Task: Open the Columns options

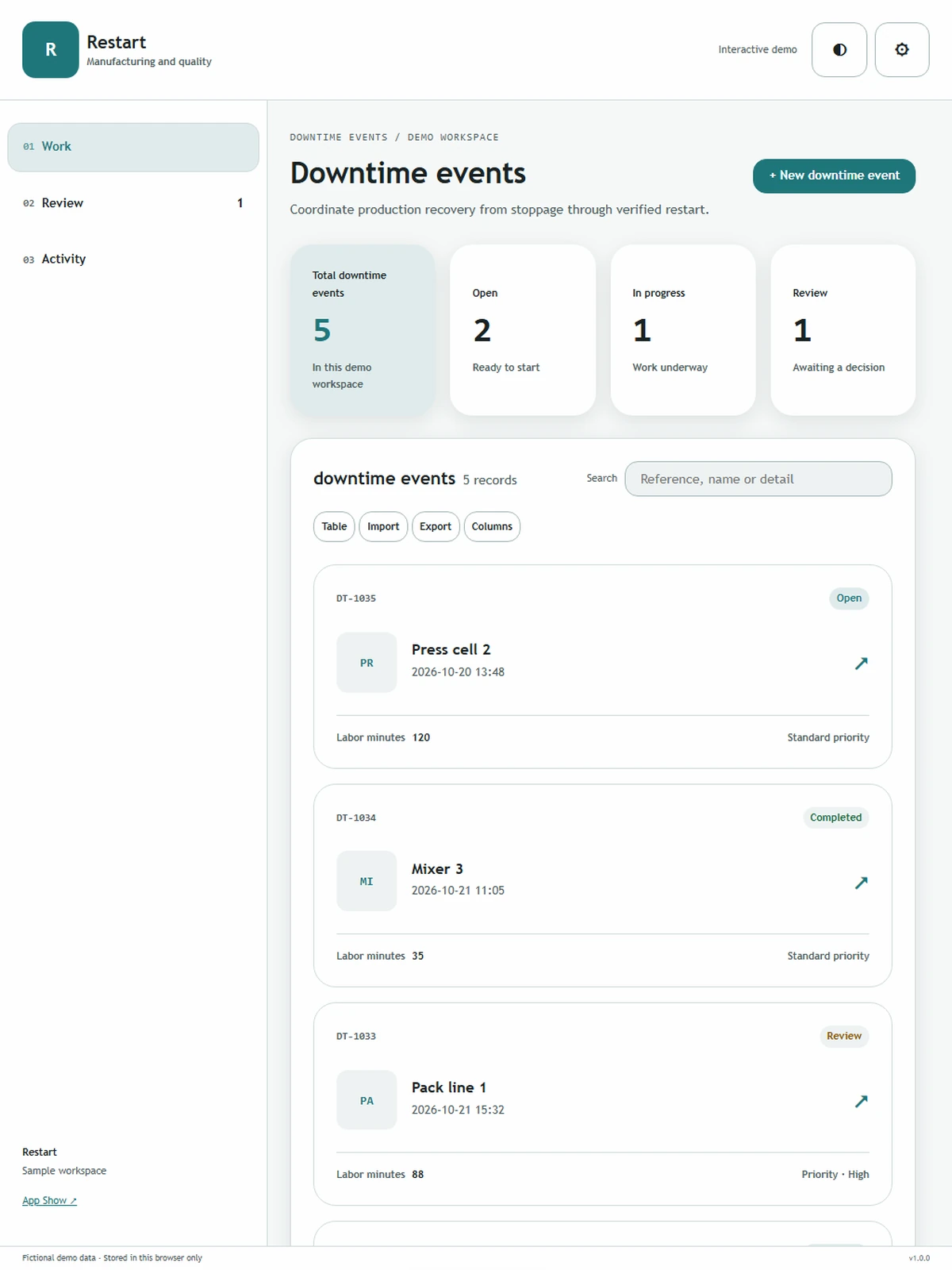Action: click(x=492, y=526)
